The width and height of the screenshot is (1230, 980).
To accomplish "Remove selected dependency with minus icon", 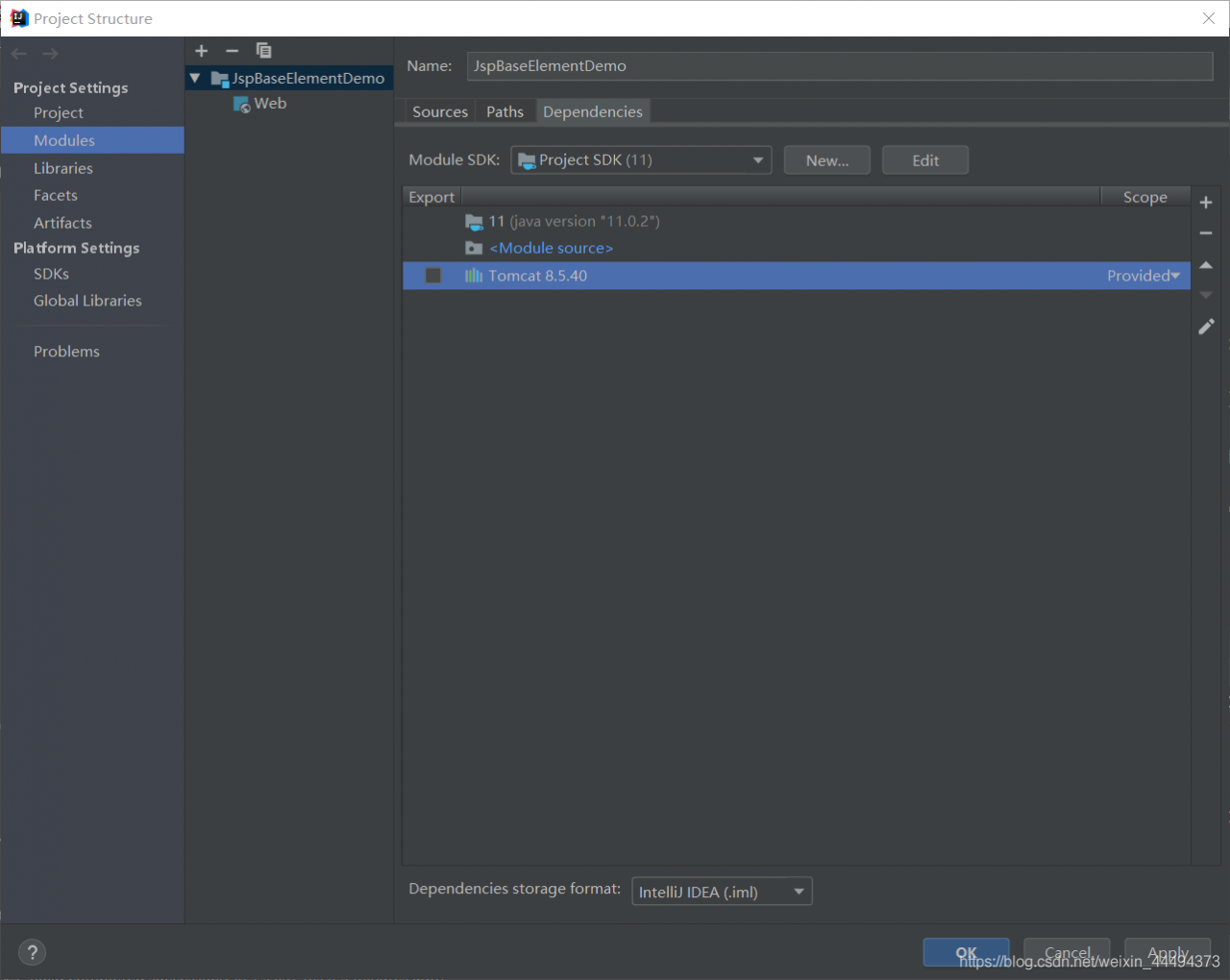I will click(1206, 233).
